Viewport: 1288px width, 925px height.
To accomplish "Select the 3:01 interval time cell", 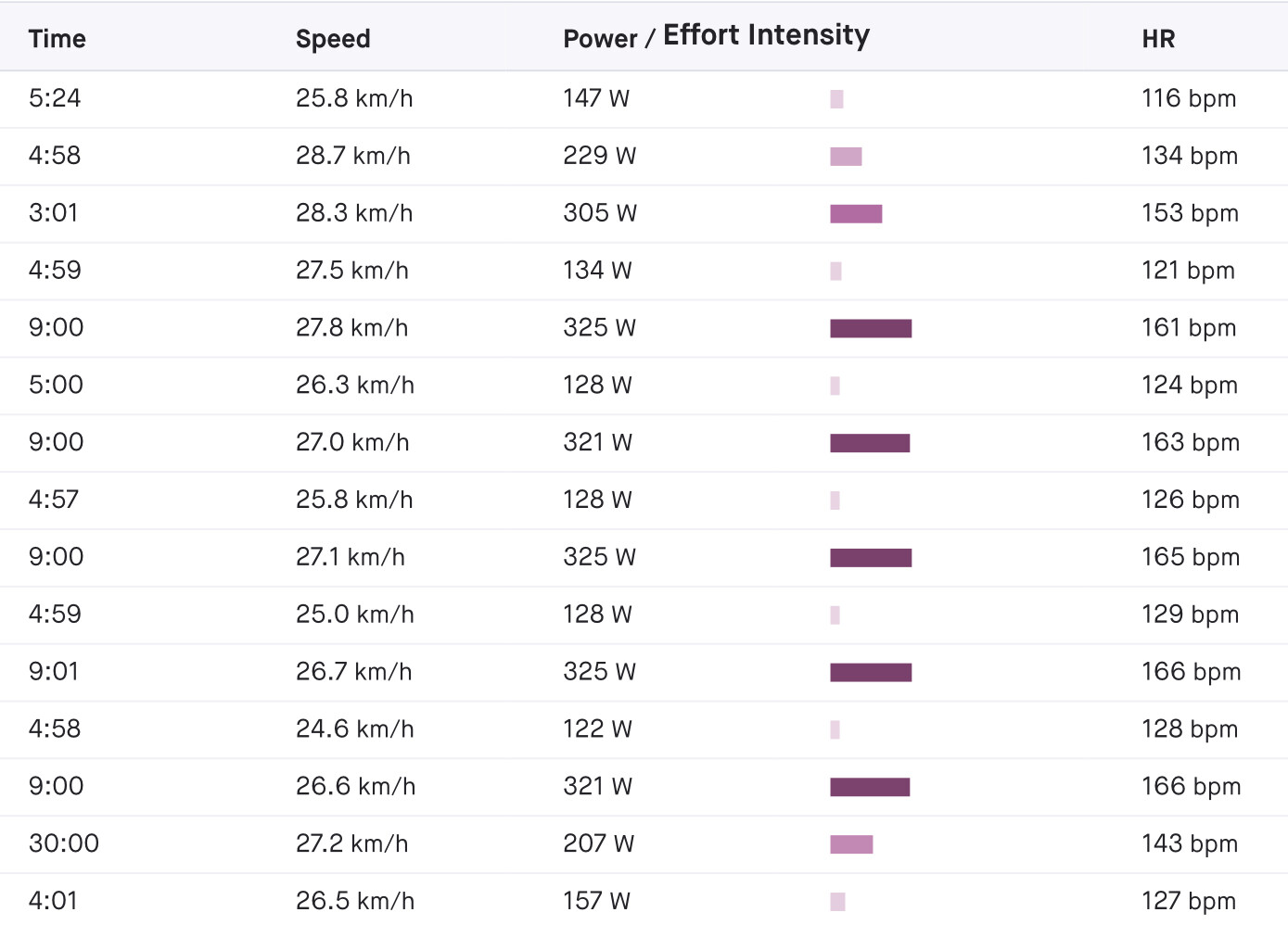I will 53,213.
